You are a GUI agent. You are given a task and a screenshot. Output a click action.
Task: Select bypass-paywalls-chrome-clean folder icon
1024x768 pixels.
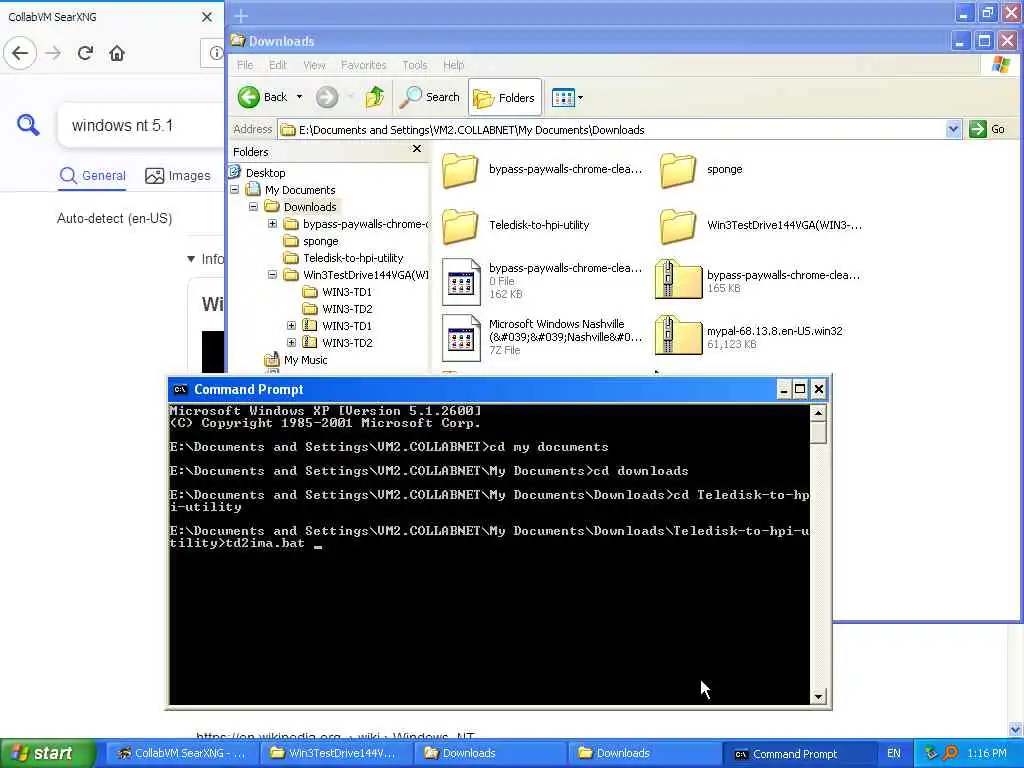460,170
